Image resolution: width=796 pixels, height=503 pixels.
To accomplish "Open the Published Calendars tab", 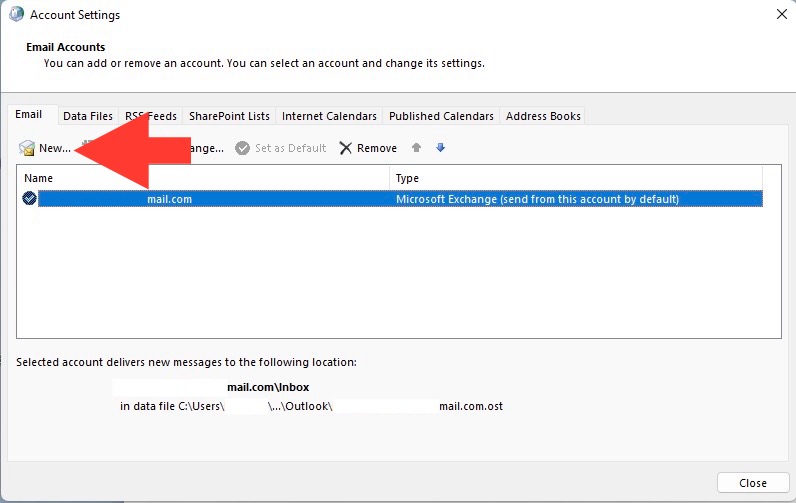I will pyautogui.click(x=441, y=116).
